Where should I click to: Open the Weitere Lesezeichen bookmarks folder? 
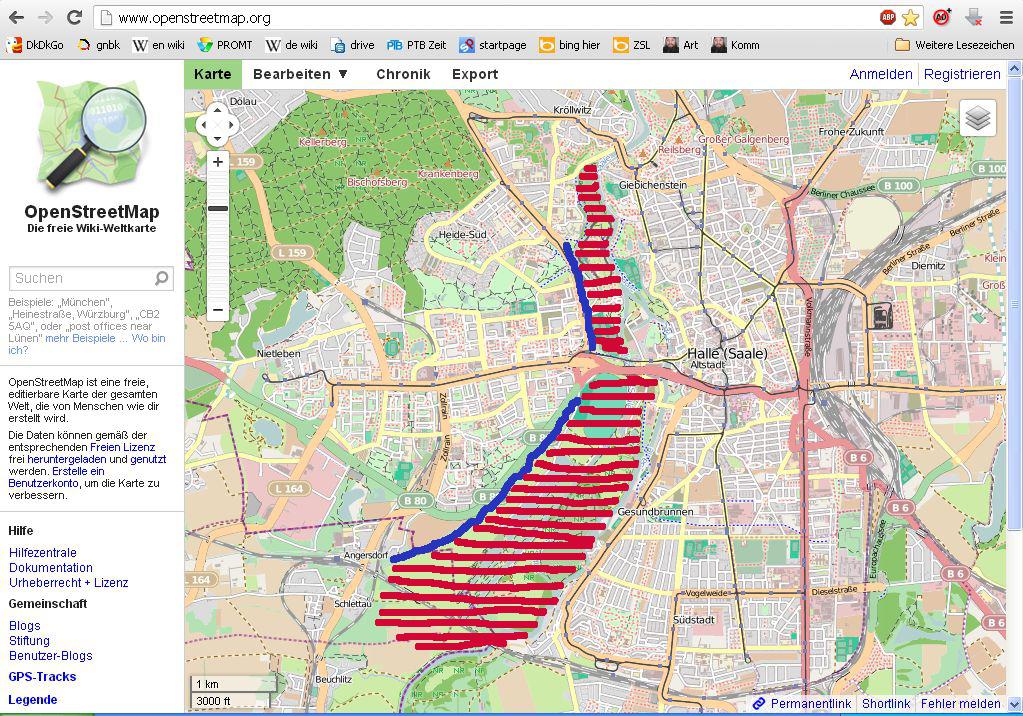click(954, 45)
